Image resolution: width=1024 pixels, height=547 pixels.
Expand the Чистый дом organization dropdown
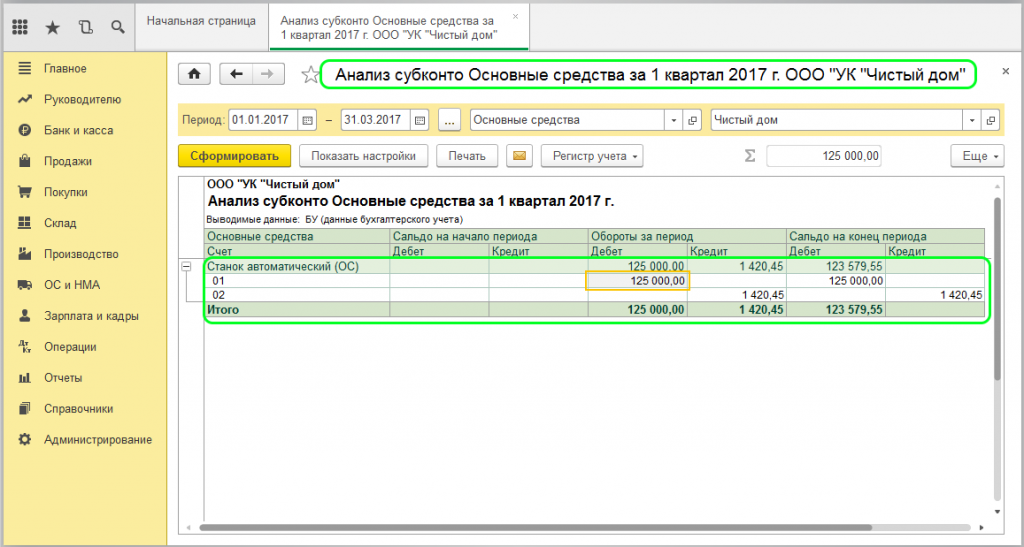point(971,120)
